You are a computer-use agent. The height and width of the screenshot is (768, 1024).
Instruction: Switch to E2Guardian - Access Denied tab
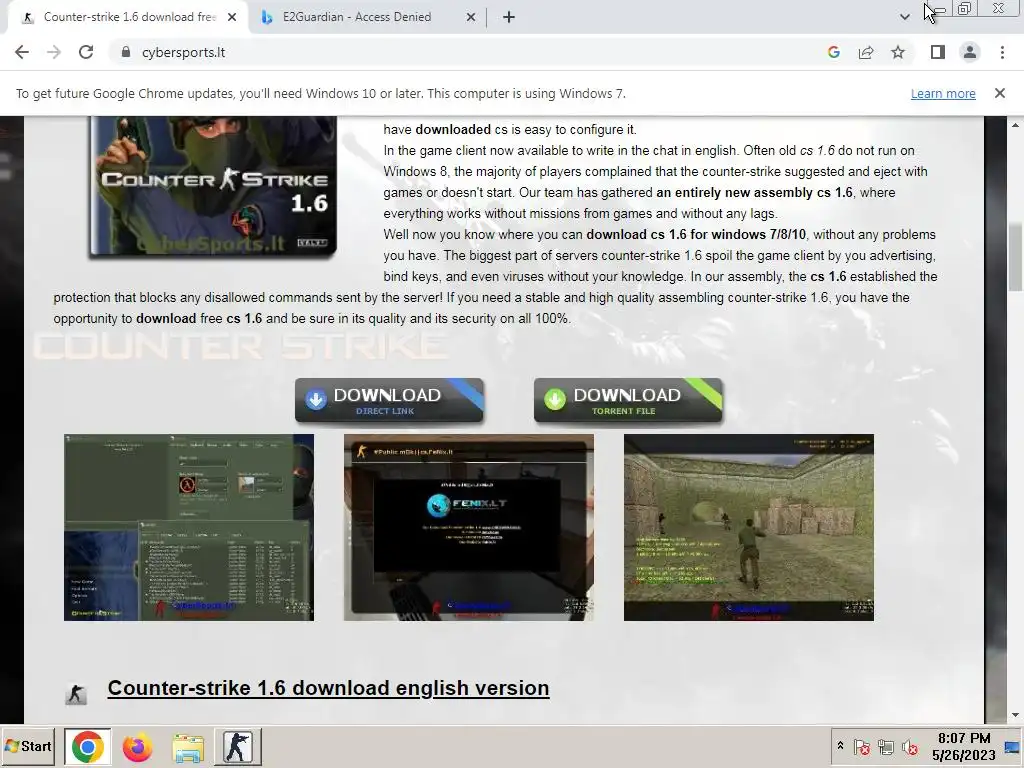tap(357, 17)
